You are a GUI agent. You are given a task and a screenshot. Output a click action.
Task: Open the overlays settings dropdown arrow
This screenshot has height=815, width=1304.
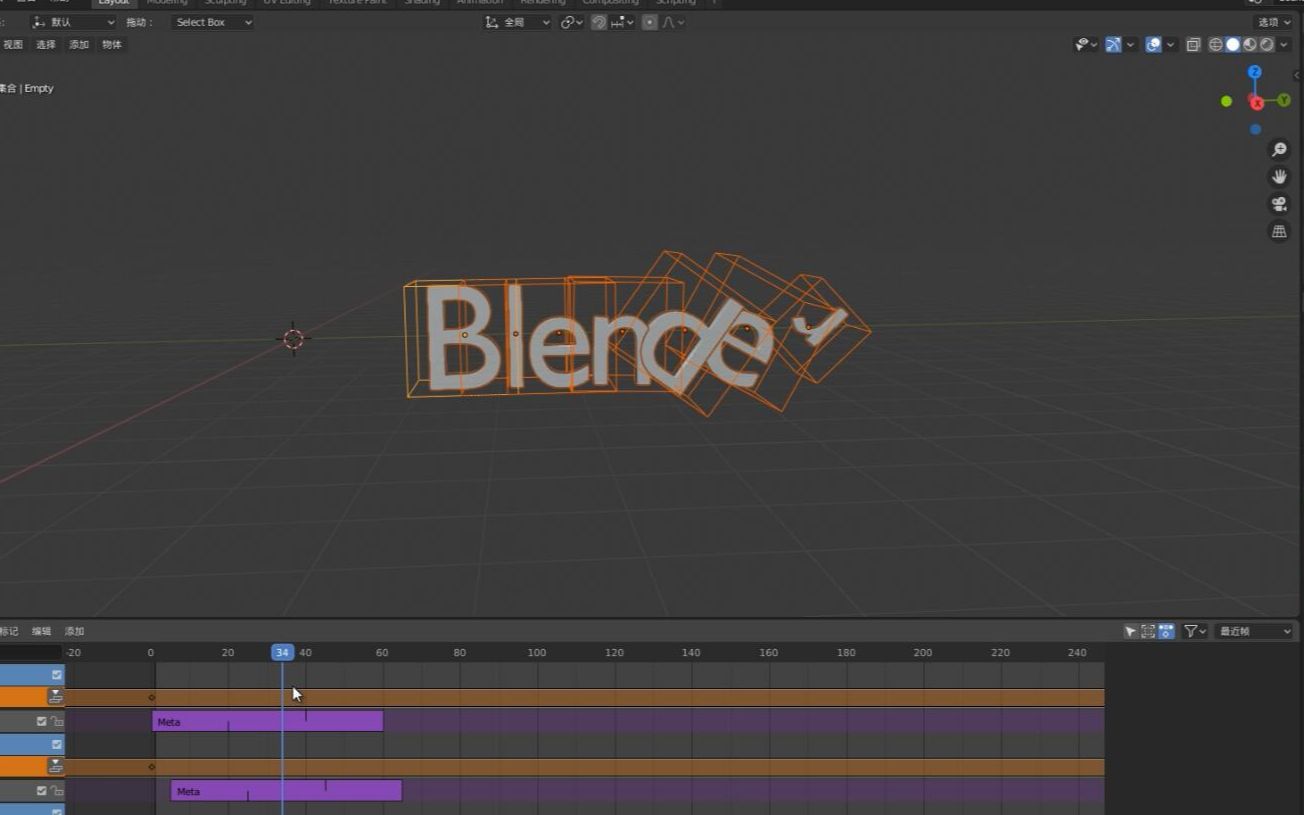(x=1171, y=45)
